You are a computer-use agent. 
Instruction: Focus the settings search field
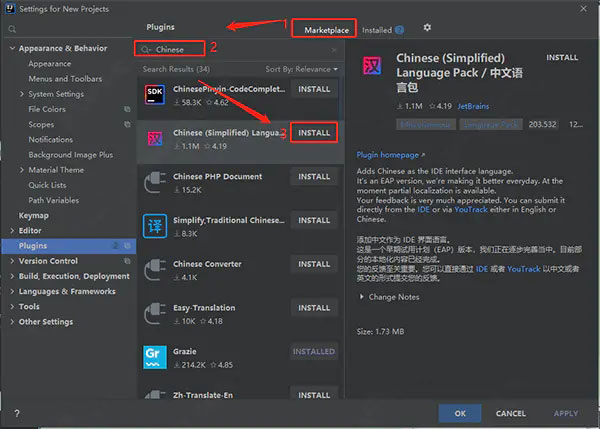(69, 29)
